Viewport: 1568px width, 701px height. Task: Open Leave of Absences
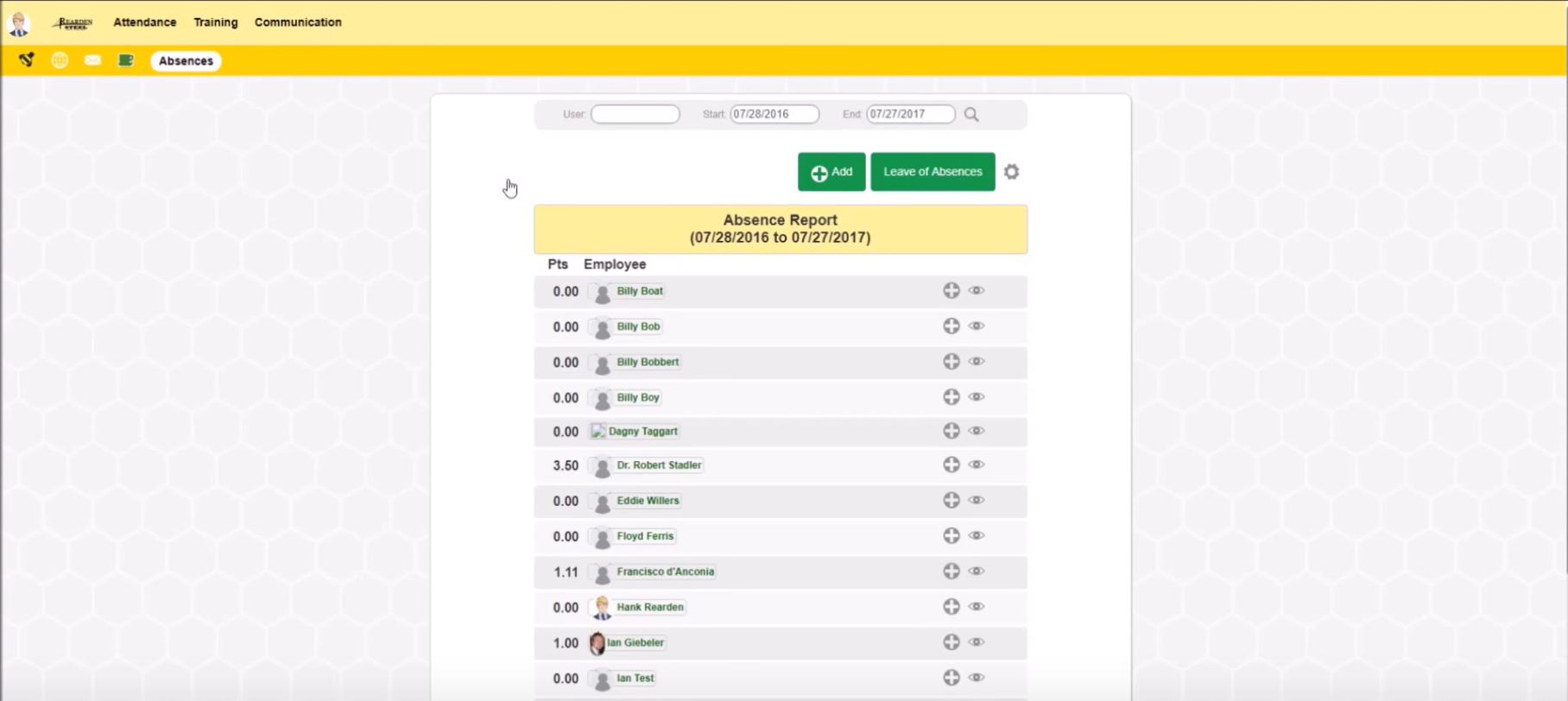933,172
